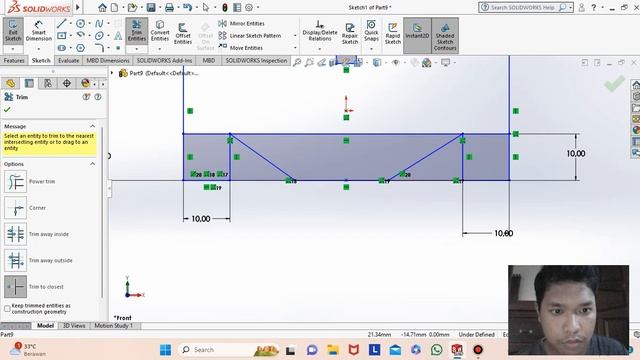This screenshot has width=640, height=360.
Task: Click the green OK checkmark in the Trim panel
Action: 7,109
